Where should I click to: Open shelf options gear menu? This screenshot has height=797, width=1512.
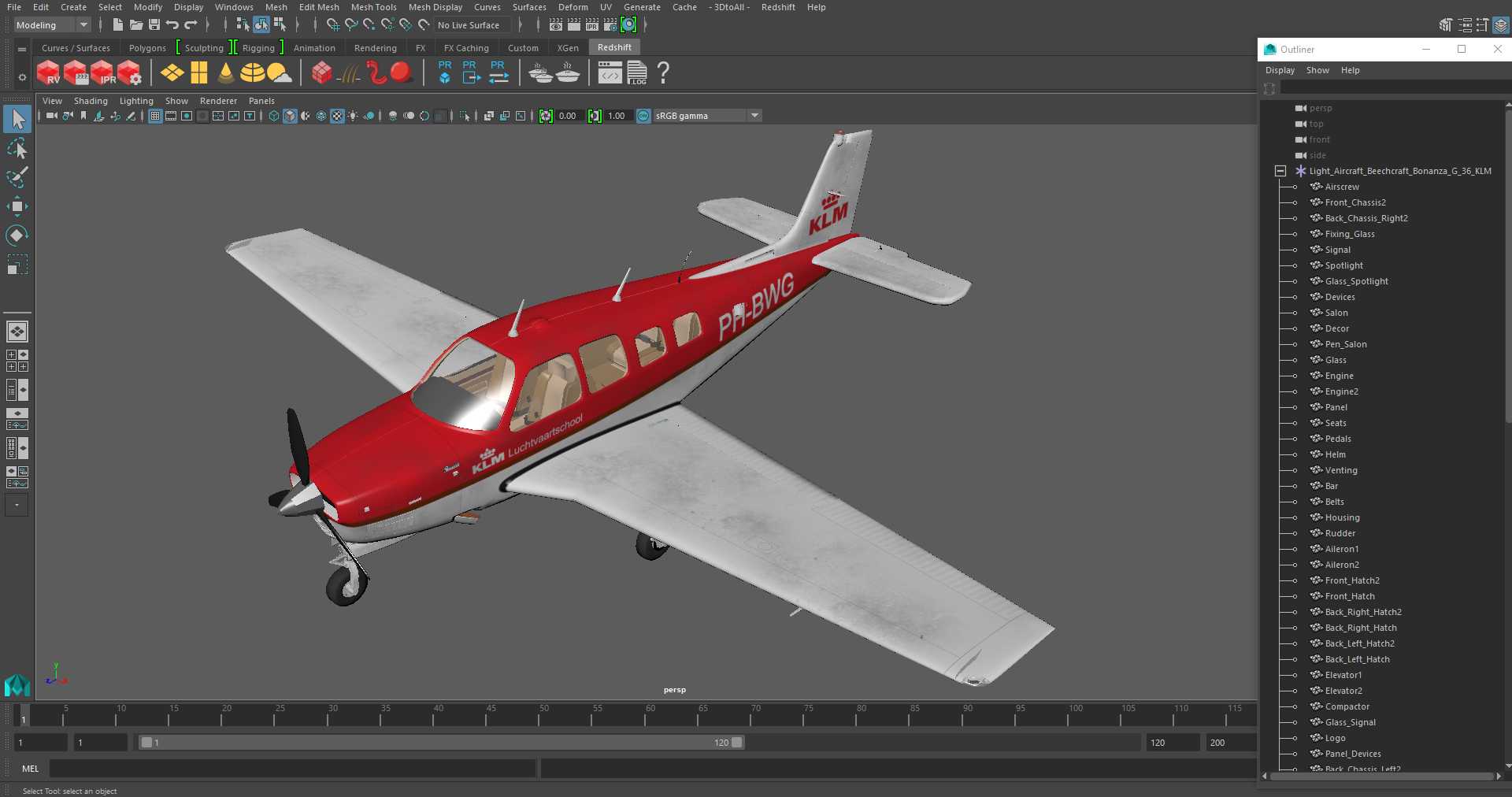click(x=22, y=77)
